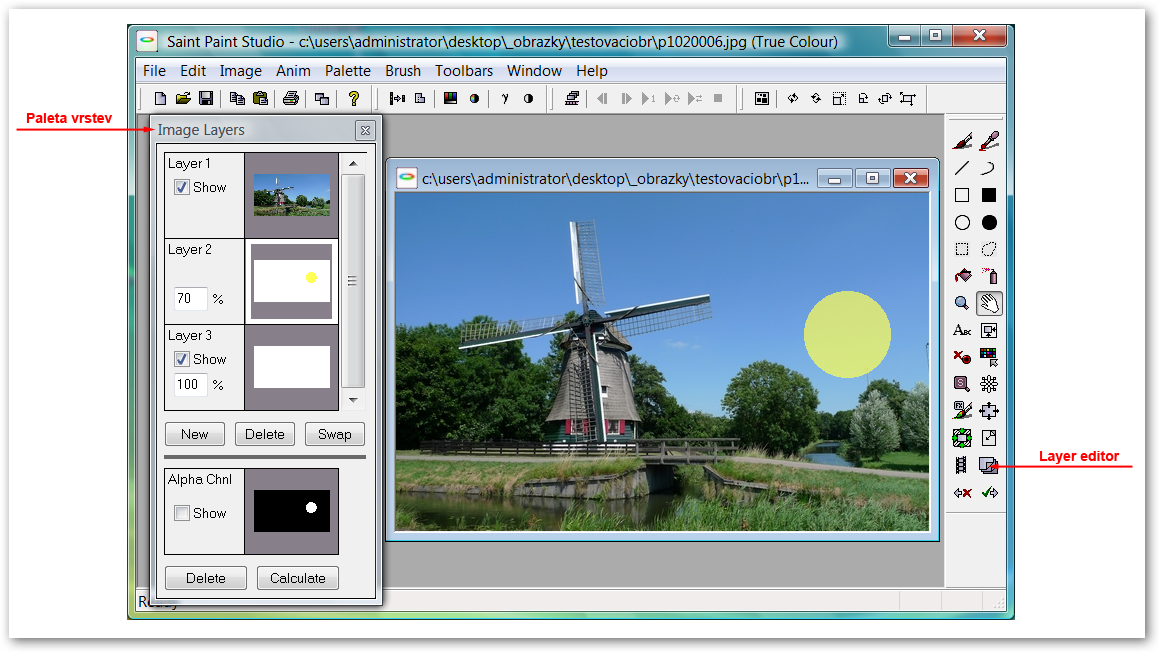This screenshot has width=1159, height=652.
Task: Open the Window menu
Action: point(534,71)
